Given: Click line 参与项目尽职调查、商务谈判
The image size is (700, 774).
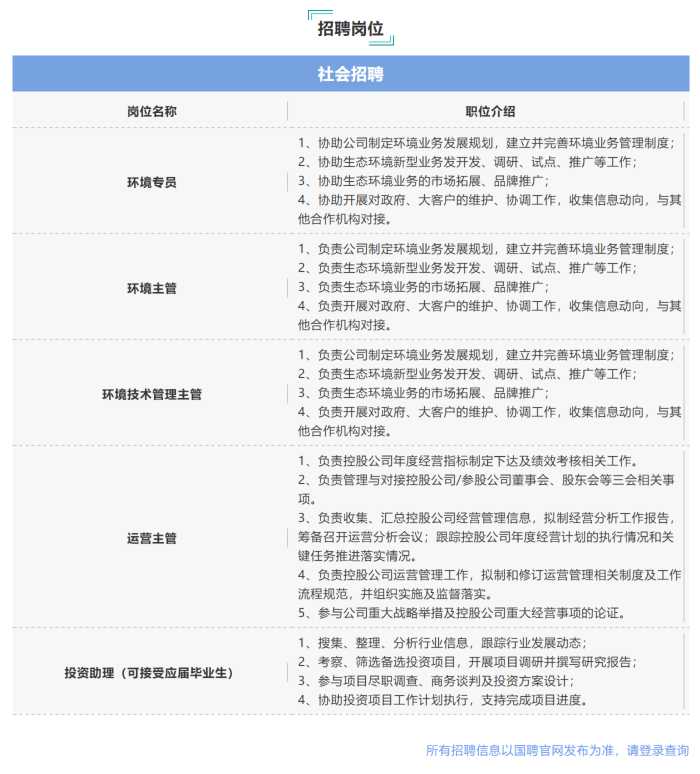Looking at the screenshot, I should point(436,681).
